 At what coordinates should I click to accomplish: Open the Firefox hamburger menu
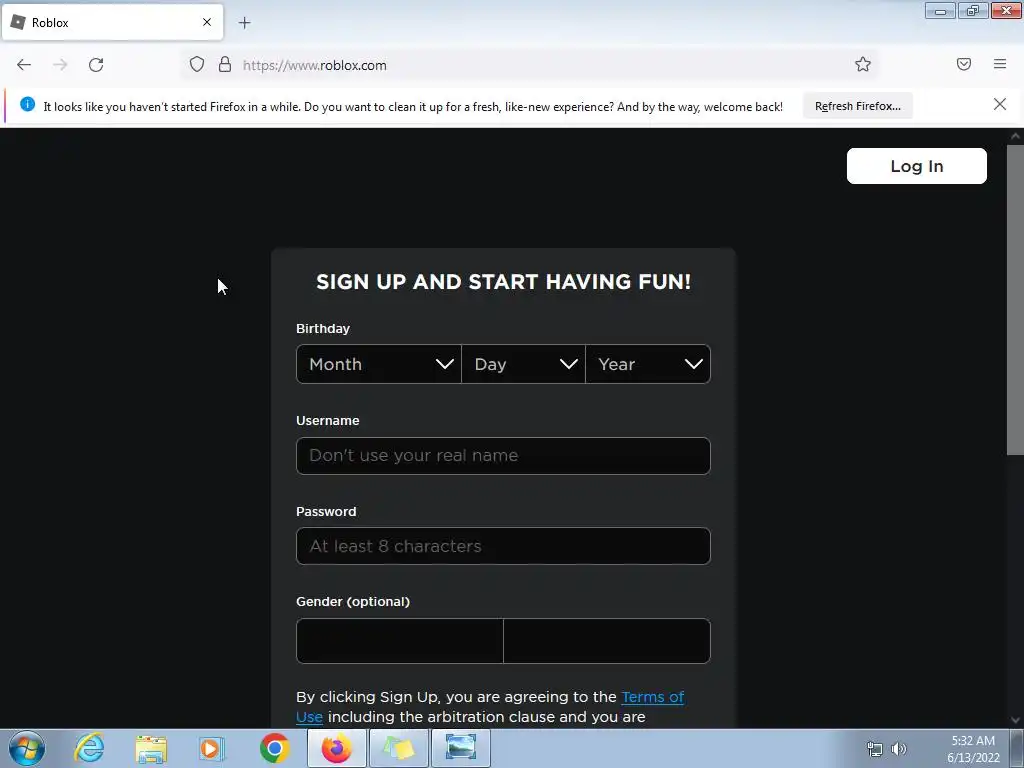pos(1000,64)
